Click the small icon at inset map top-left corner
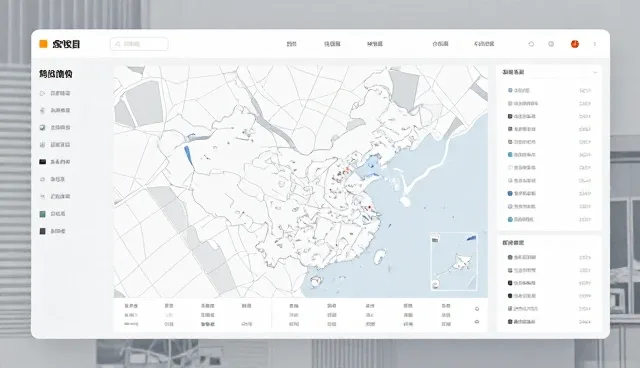Screen dimensions: 640x368 pyautogui.click(x=436, y=239)
